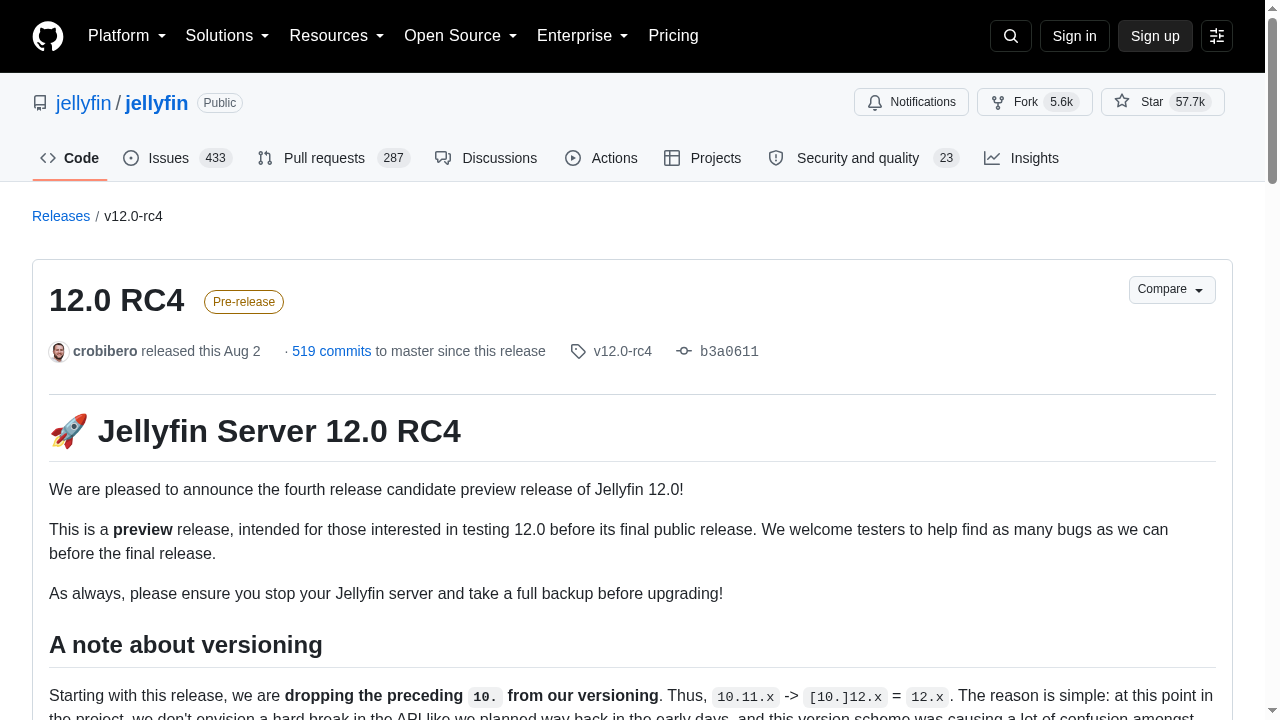The width and height of the screenshot is (1280, 720).
Task: Open the Pull requests tab
Action: [334, 158]
